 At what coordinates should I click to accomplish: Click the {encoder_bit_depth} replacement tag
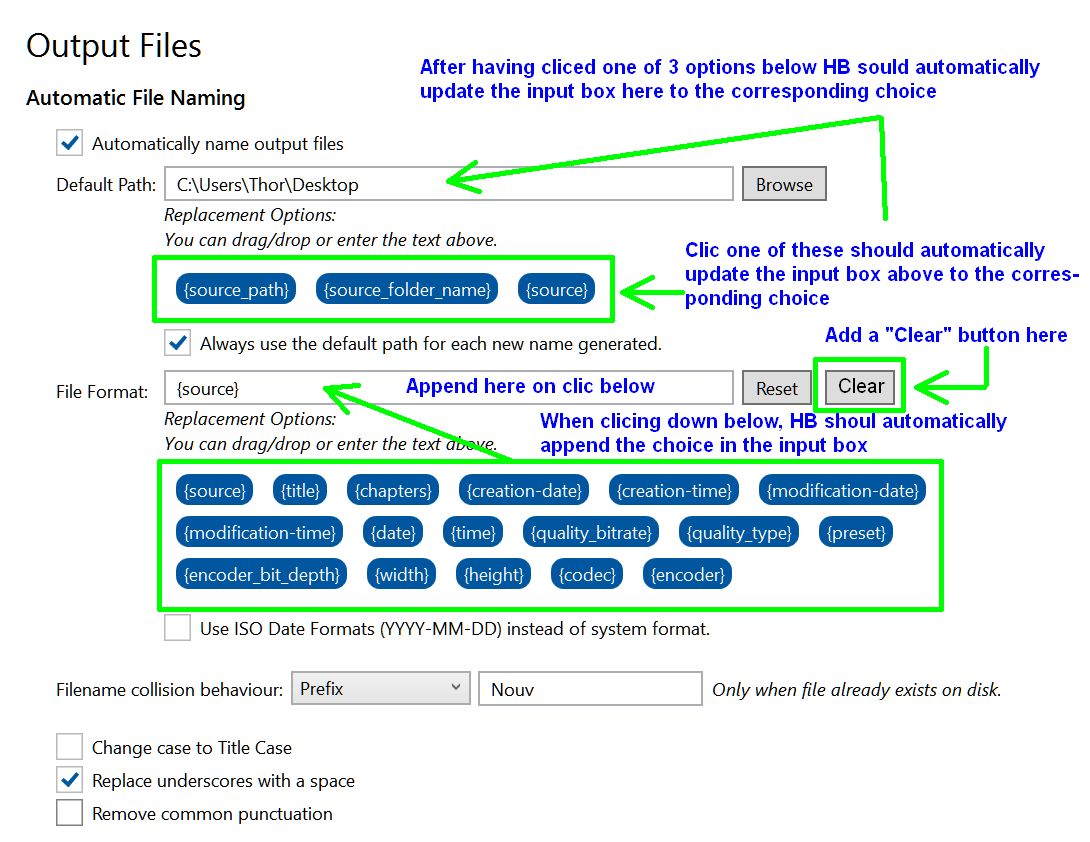point(261,574)
